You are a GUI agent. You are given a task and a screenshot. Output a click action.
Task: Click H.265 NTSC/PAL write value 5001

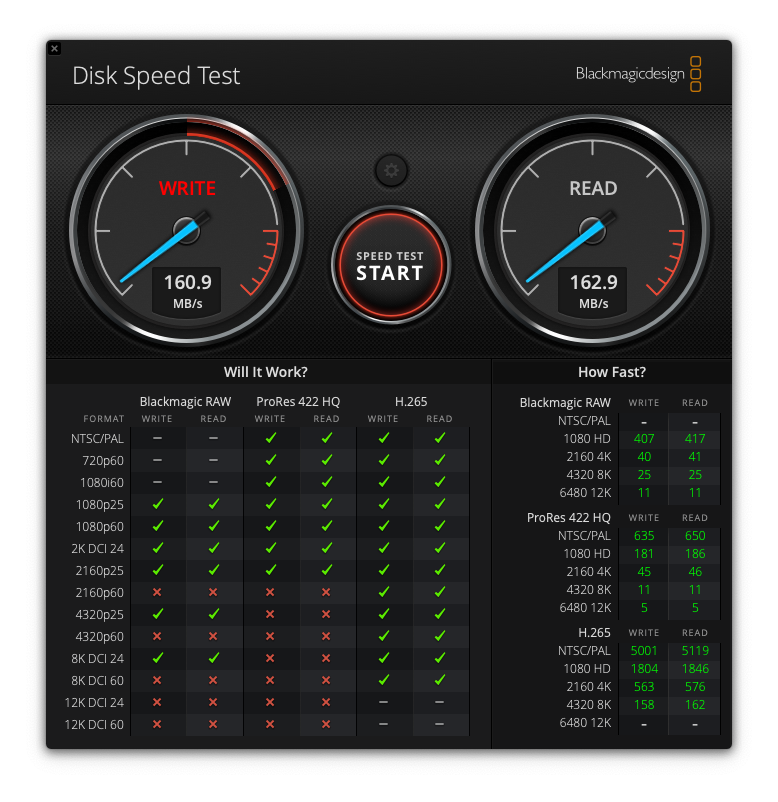644,651
